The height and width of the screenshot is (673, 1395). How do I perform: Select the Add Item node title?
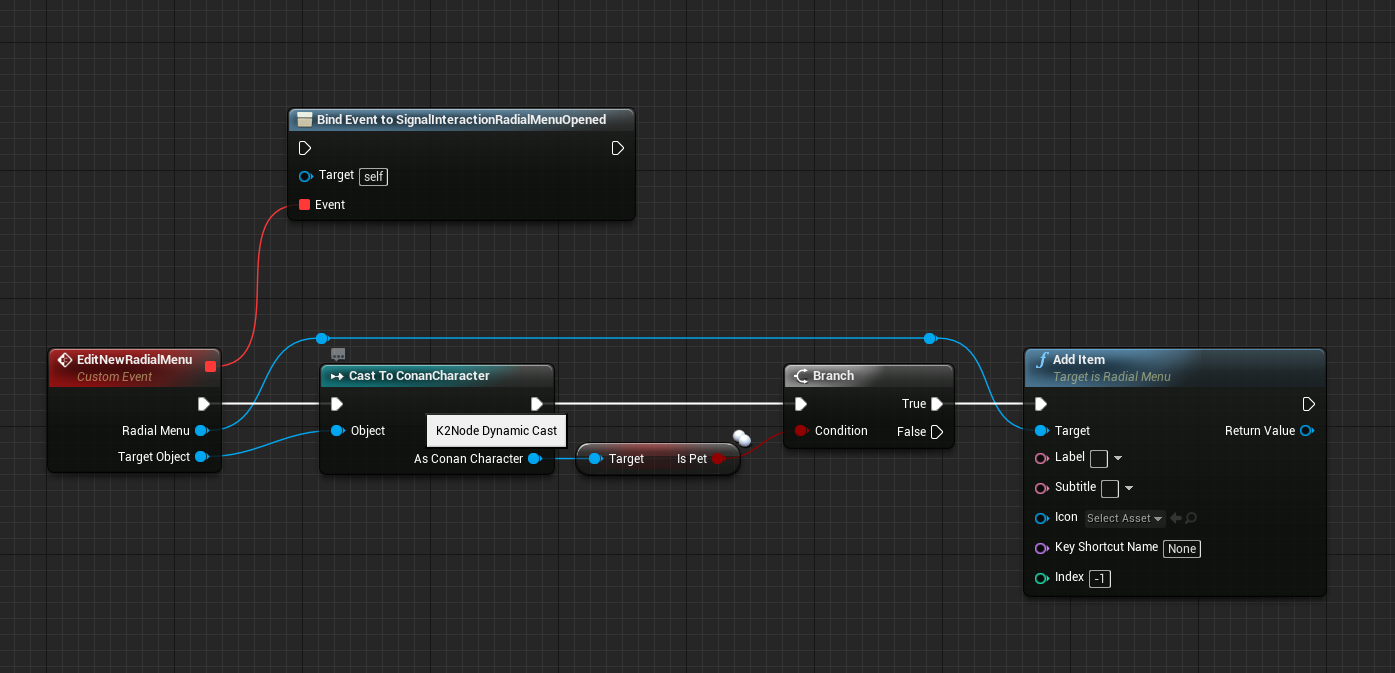[1078, 360]
